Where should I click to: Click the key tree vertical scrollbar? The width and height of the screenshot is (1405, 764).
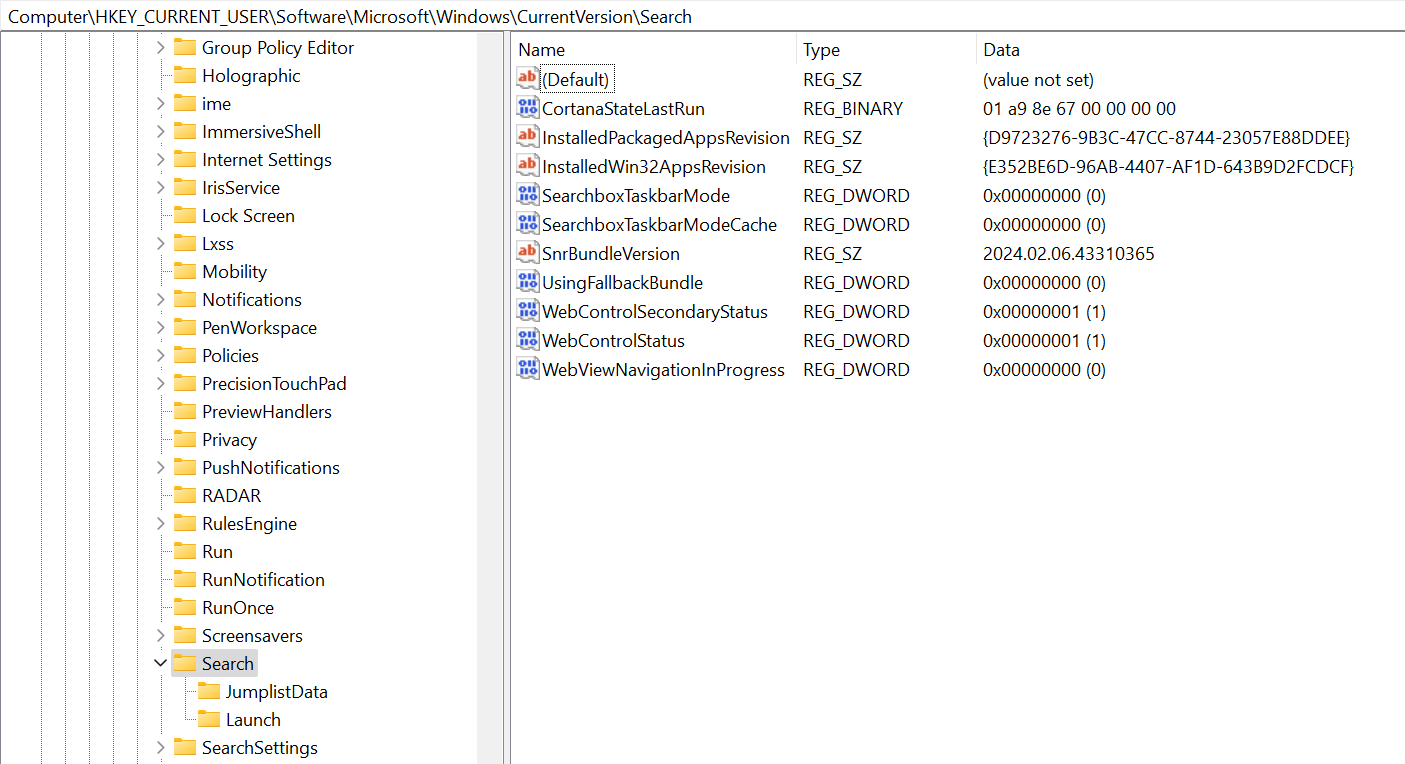[490, 398]
